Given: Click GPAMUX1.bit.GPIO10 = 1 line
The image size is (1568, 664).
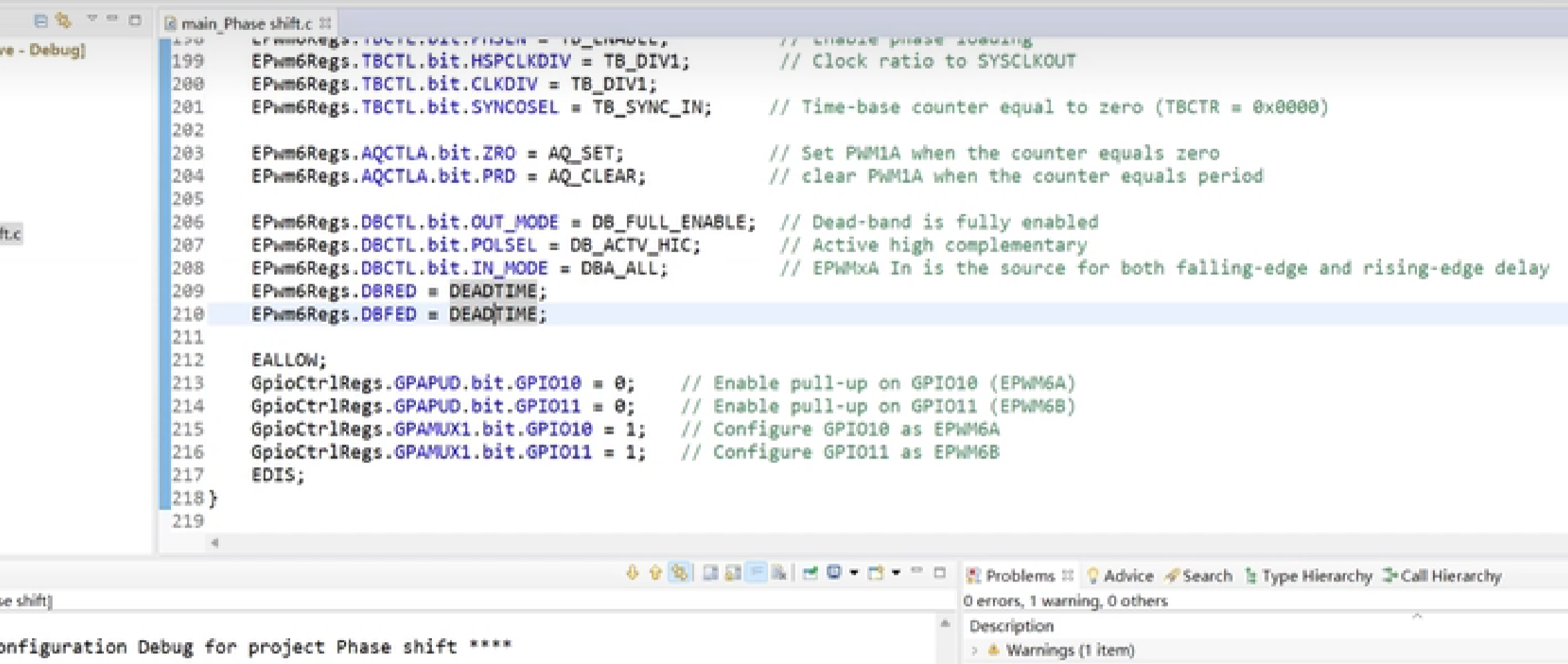Looking at the screenshot, I should tap(449, 429).
